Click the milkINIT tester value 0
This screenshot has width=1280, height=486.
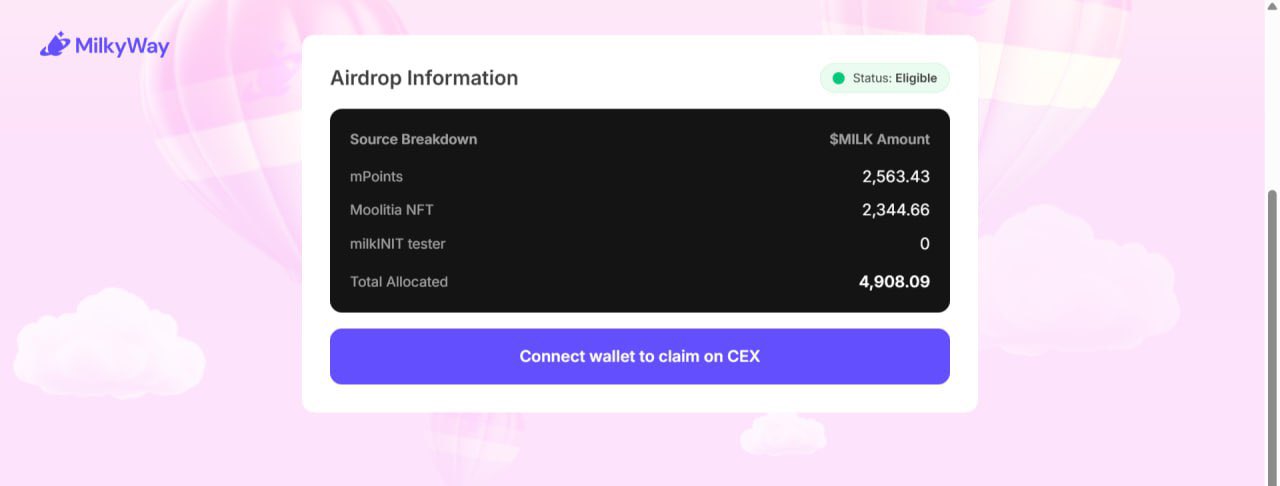[924, 243]
